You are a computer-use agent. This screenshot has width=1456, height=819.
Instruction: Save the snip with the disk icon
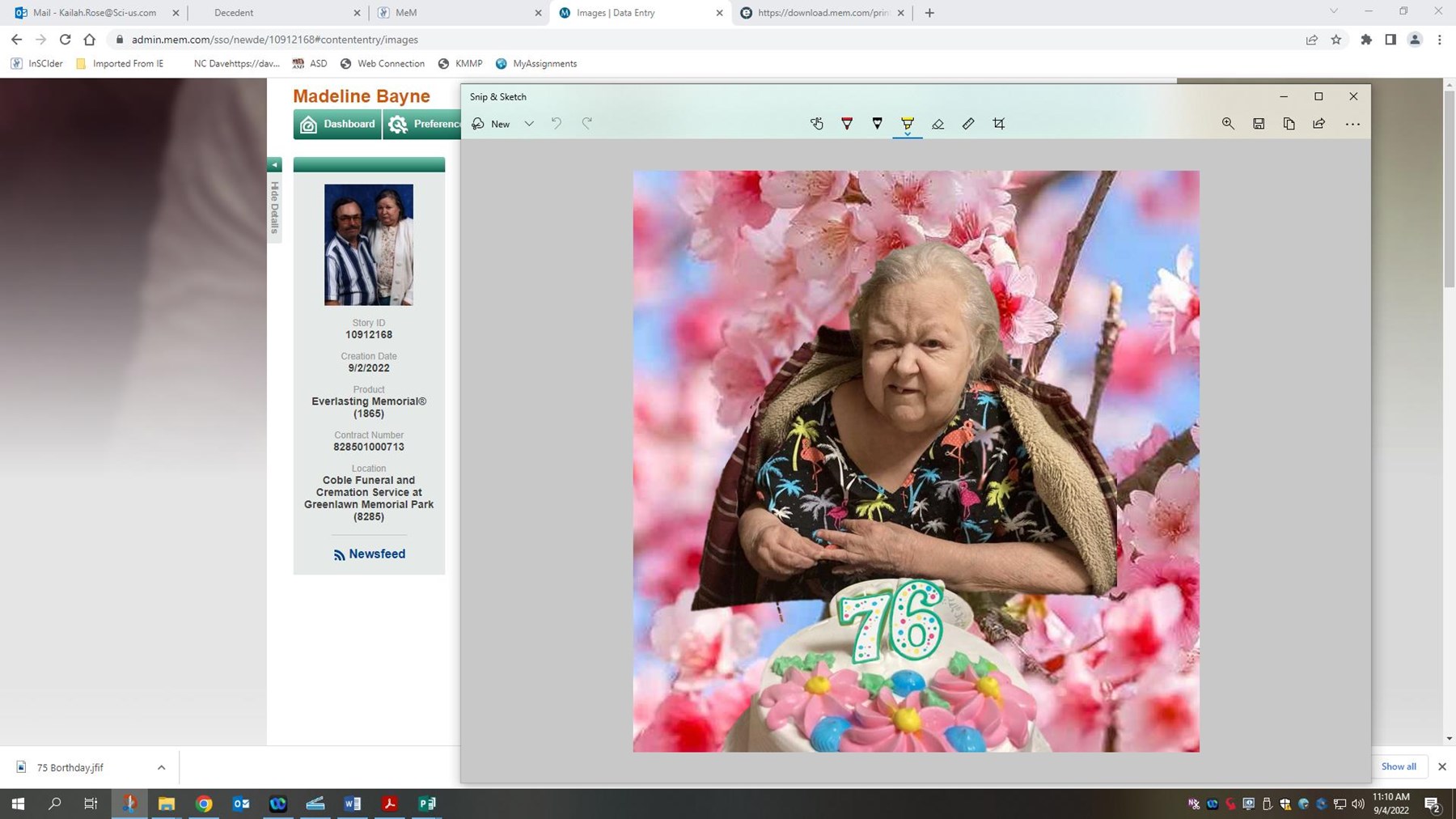(x=1259, y=124)
